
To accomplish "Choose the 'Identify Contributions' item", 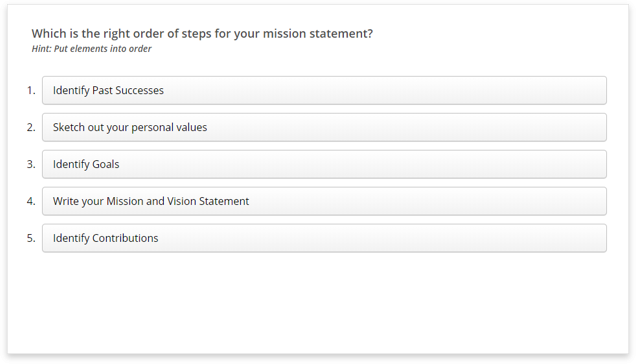I will coord(324,238).
